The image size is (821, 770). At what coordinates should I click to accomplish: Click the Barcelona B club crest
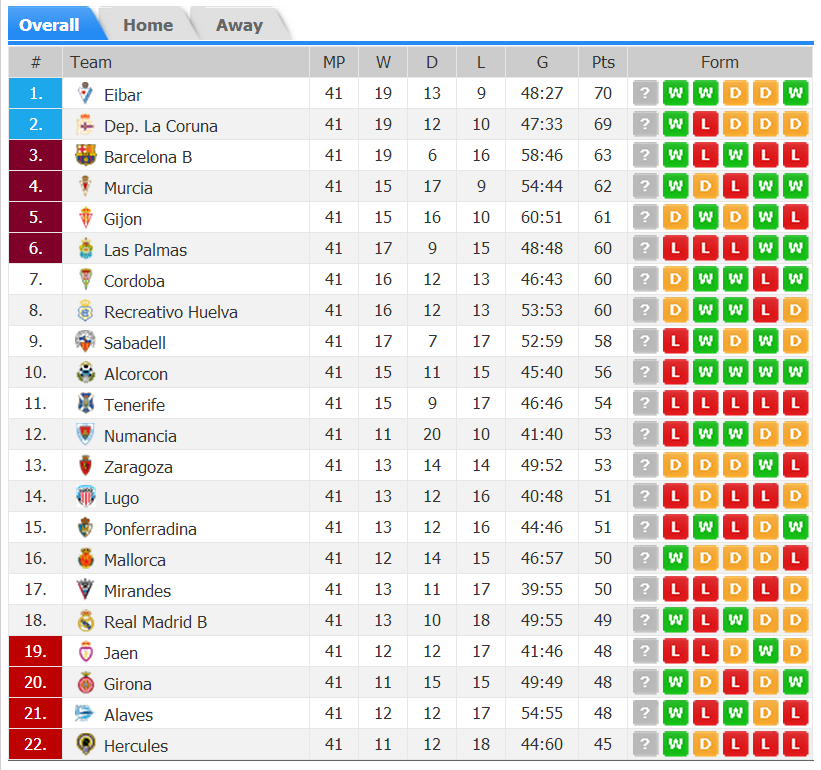coord(85,156)
